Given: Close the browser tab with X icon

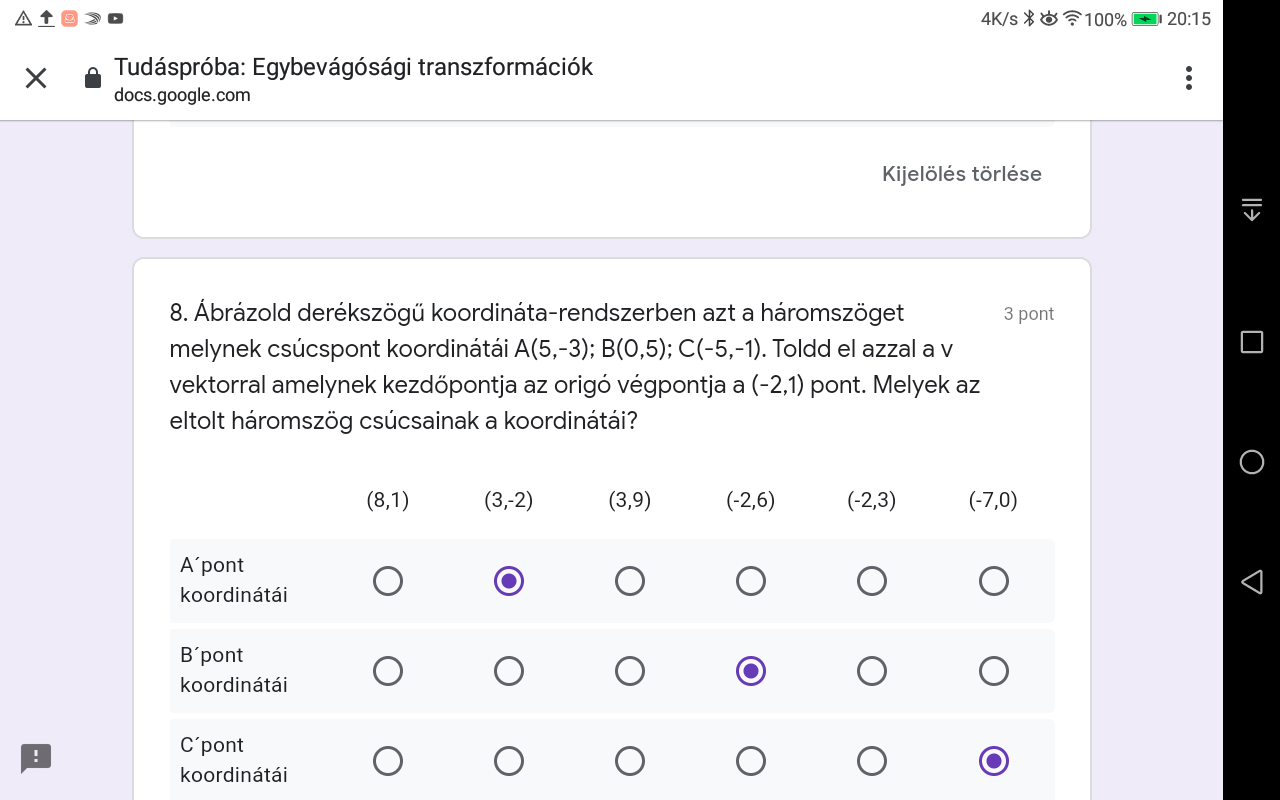Looking at the screenshot, I should tap(36, 78).
